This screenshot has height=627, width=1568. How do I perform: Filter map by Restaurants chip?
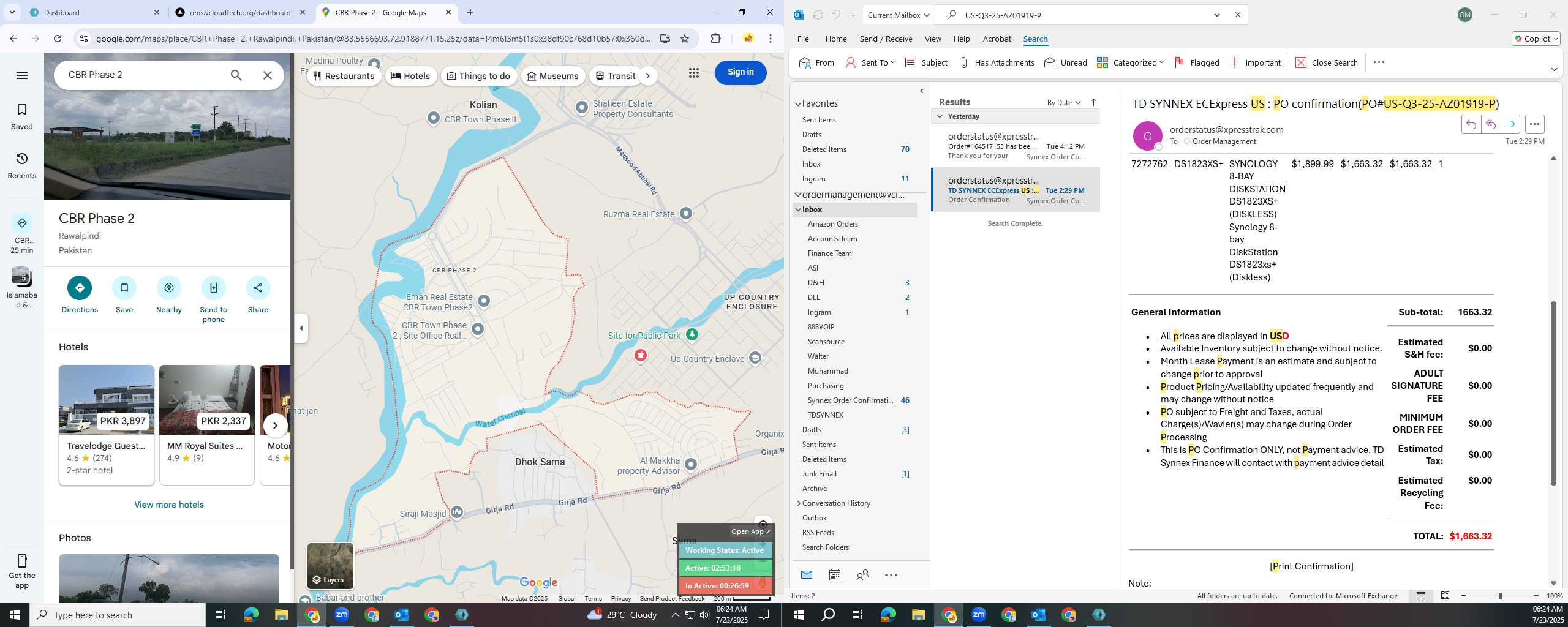pos(344,76)
